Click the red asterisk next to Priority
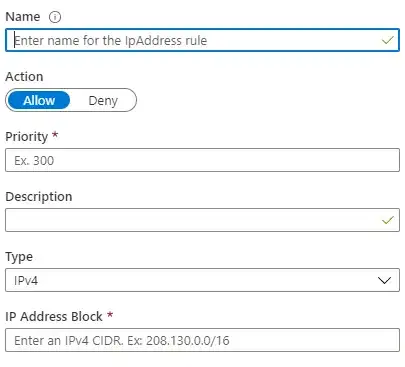The height and width of the screenshot is (367, 405). (55, 135)
